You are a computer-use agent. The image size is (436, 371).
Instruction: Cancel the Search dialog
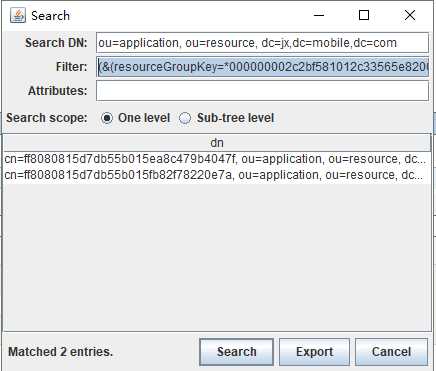click(391, 352)
